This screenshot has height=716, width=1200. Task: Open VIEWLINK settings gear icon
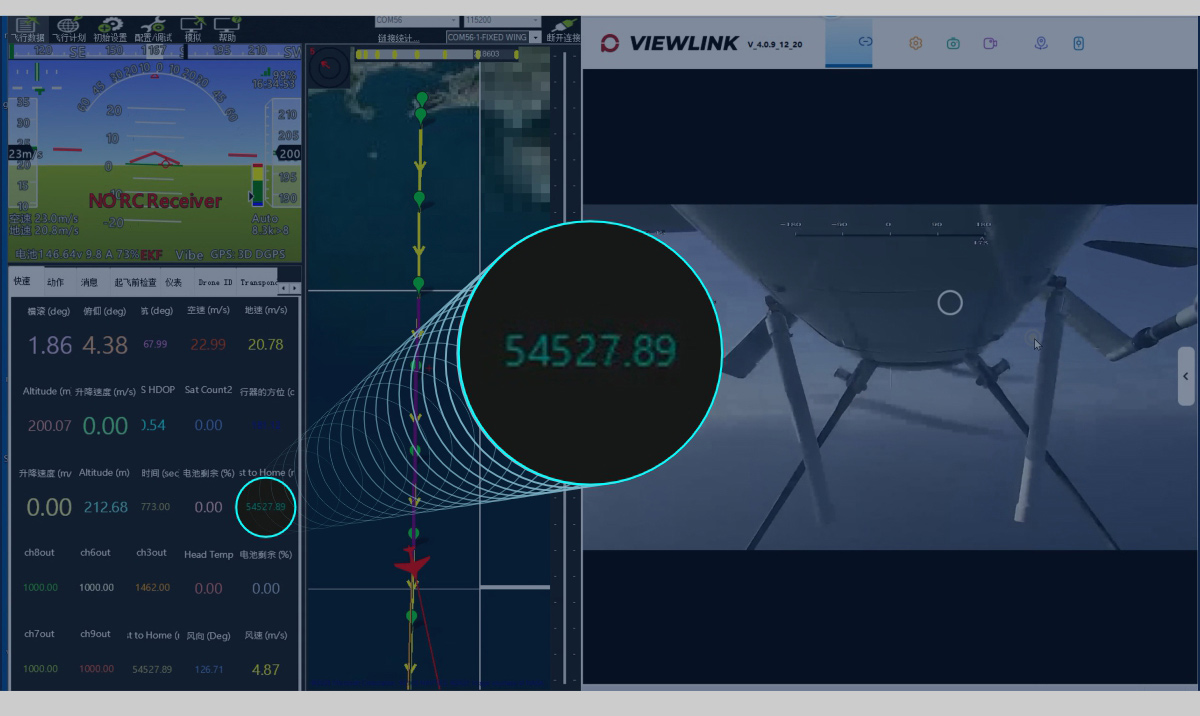915,43
